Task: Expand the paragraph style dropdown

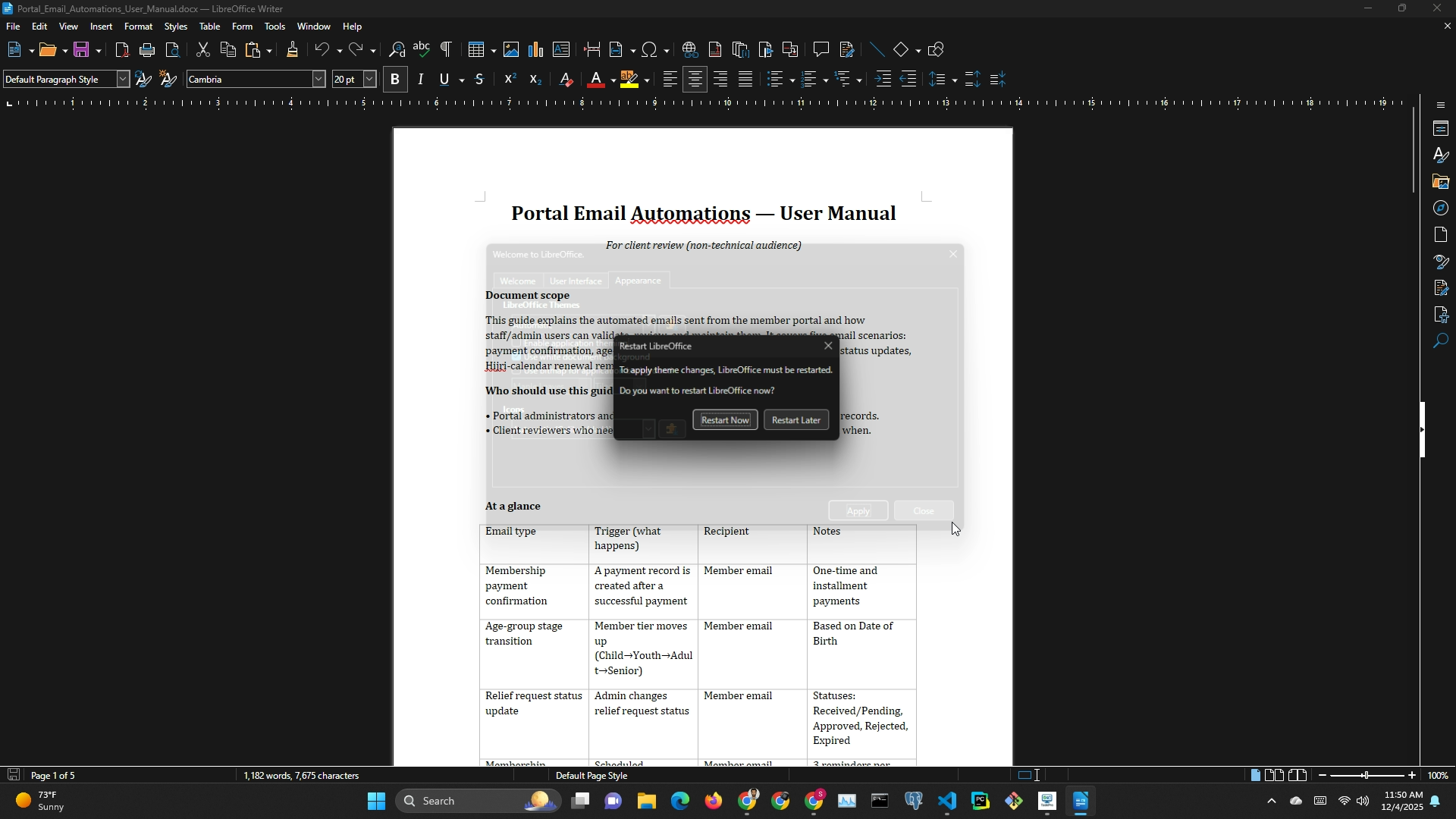Action: [123, 80]
